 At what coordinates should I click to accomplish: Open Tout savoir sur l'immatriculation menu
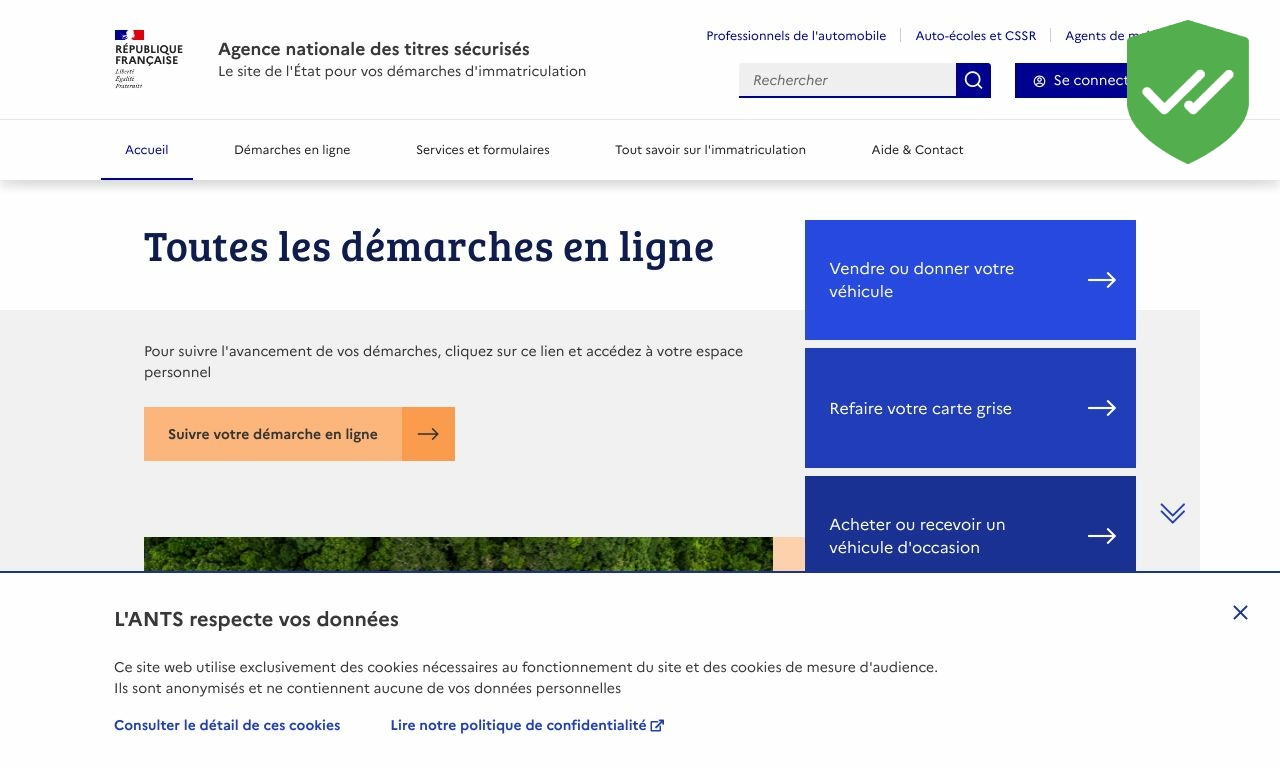710,150
